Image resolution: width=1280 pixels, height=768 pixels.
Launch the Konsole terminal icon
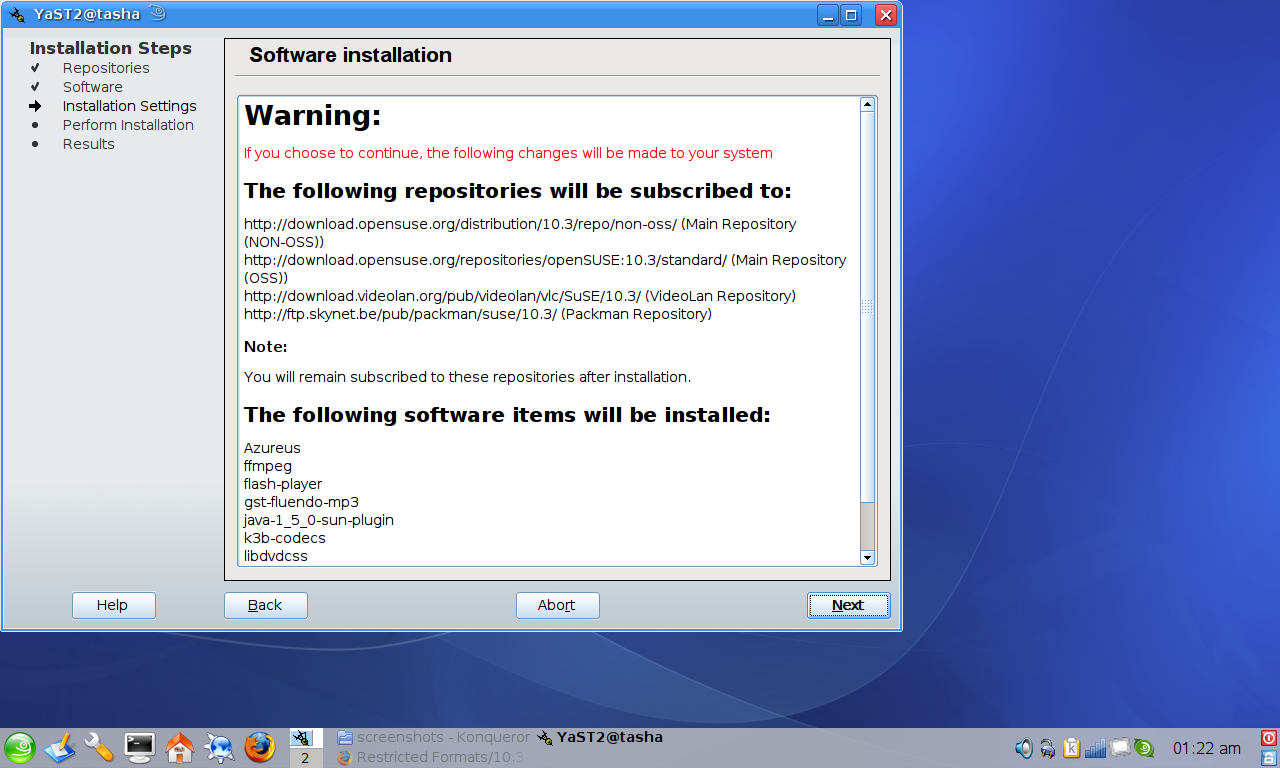pos(139,747)
